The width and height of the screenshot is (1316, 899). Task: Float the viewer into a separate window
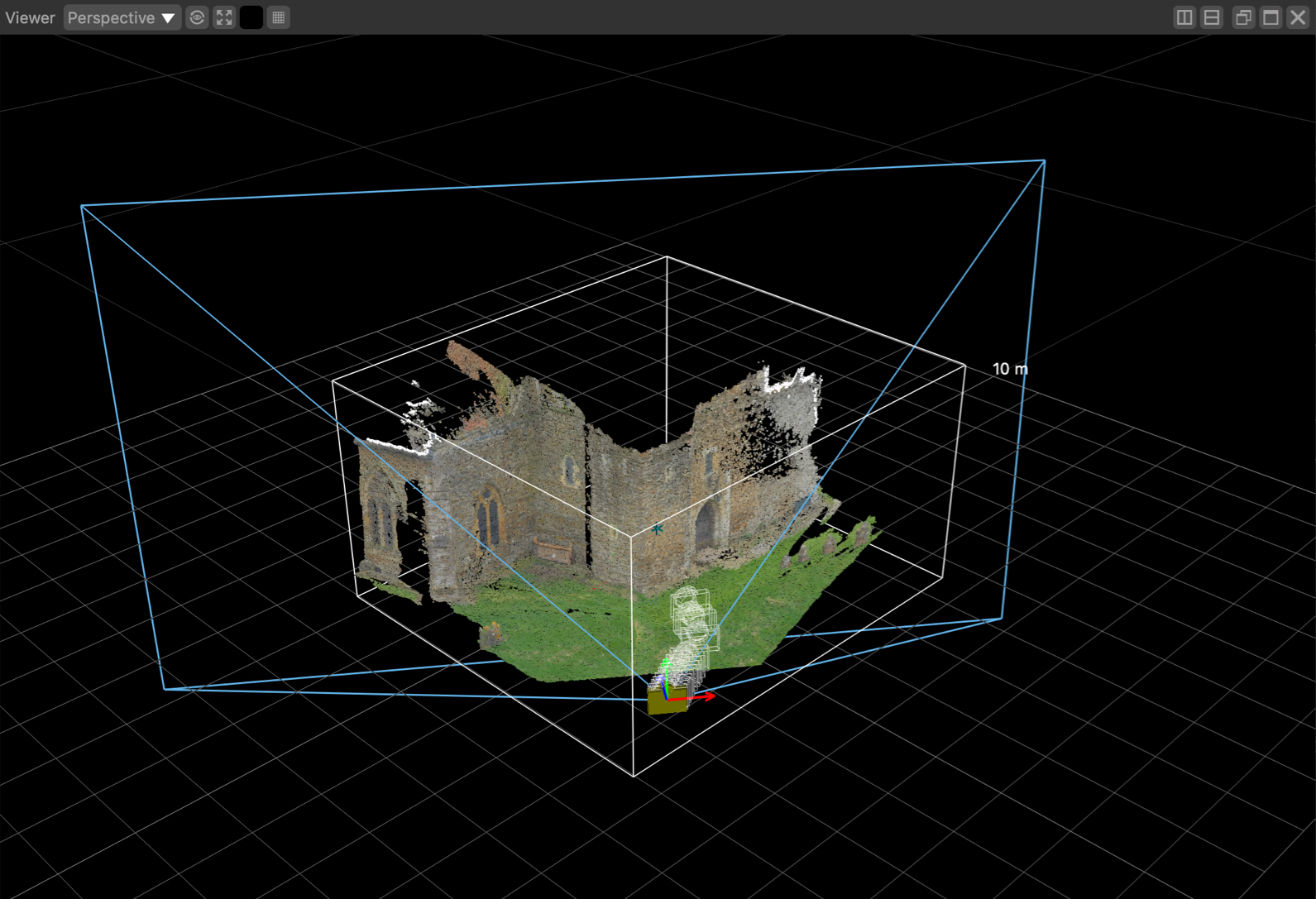point(1243,17)
